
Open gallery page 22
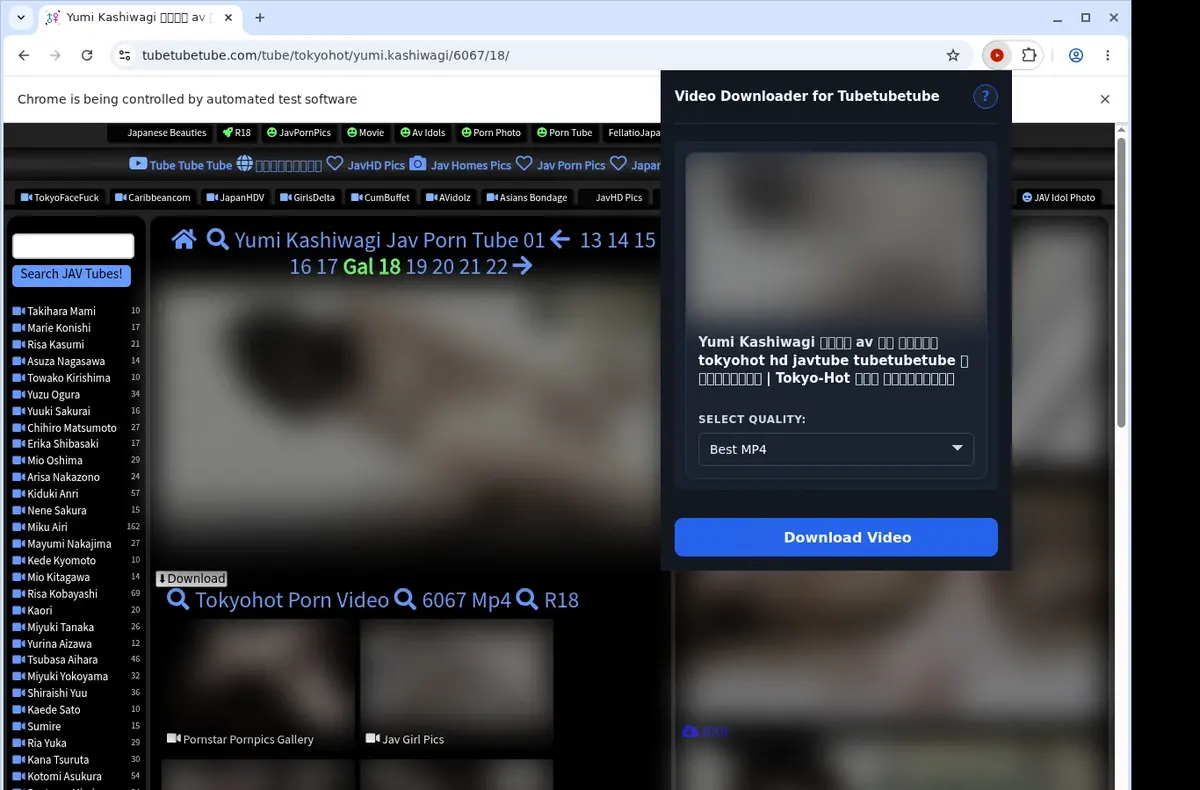point(497,266)
